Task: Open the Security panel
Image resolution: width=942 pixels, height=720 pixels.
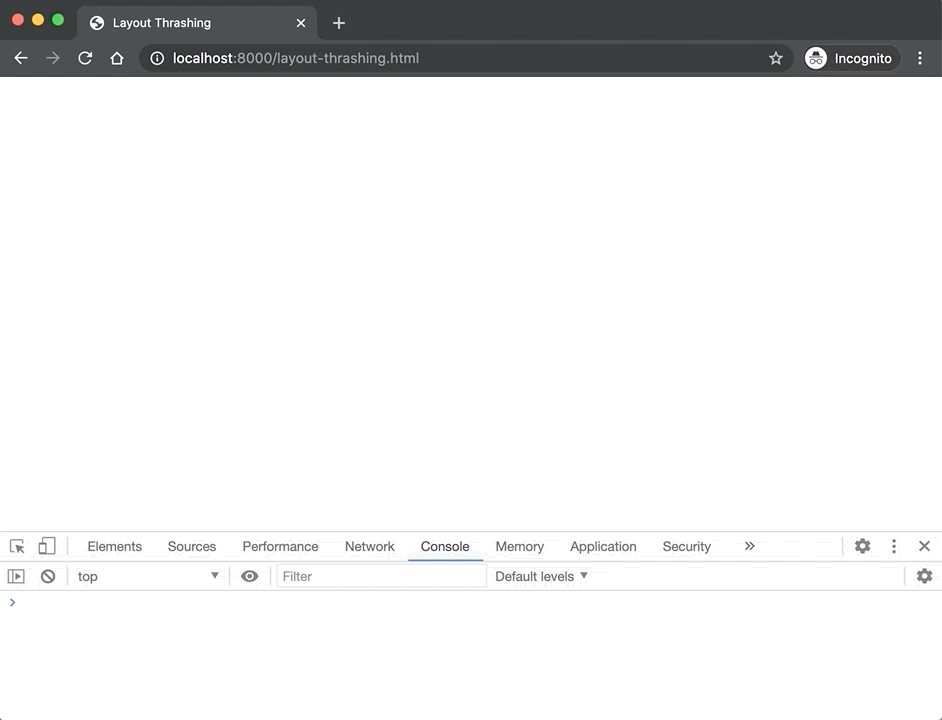Action: click(x=687, y=546)
